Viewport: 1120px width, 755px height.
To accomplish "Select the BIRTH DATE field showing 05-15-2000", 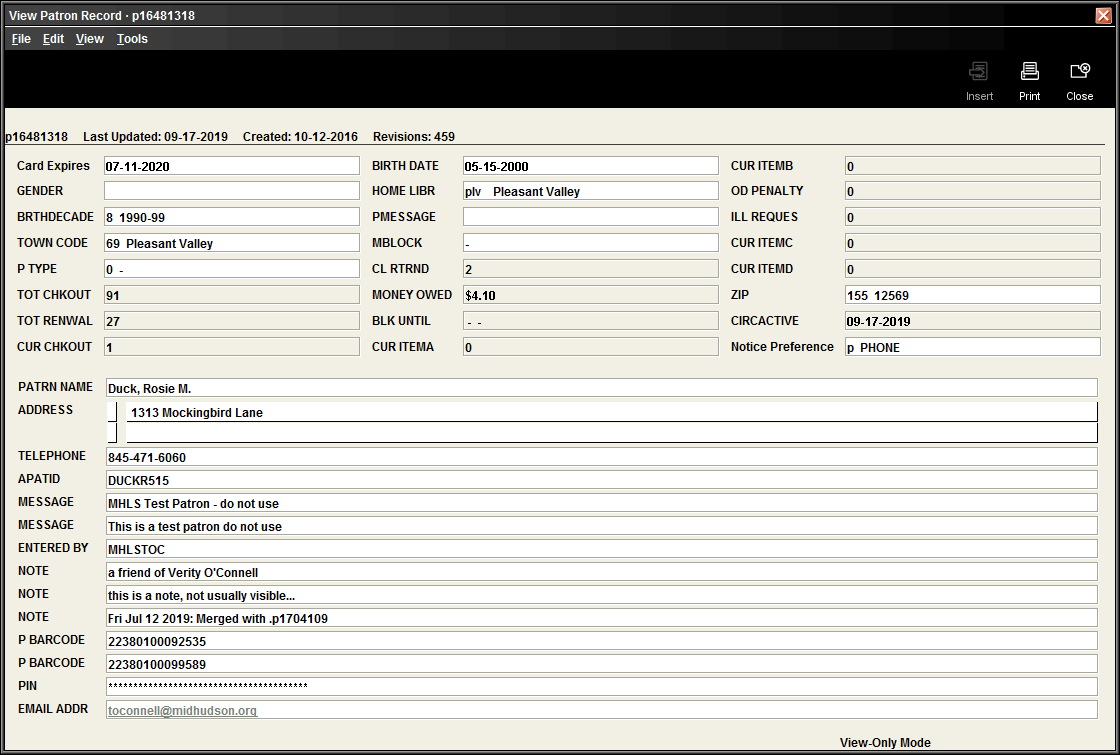I will point(590,165).
